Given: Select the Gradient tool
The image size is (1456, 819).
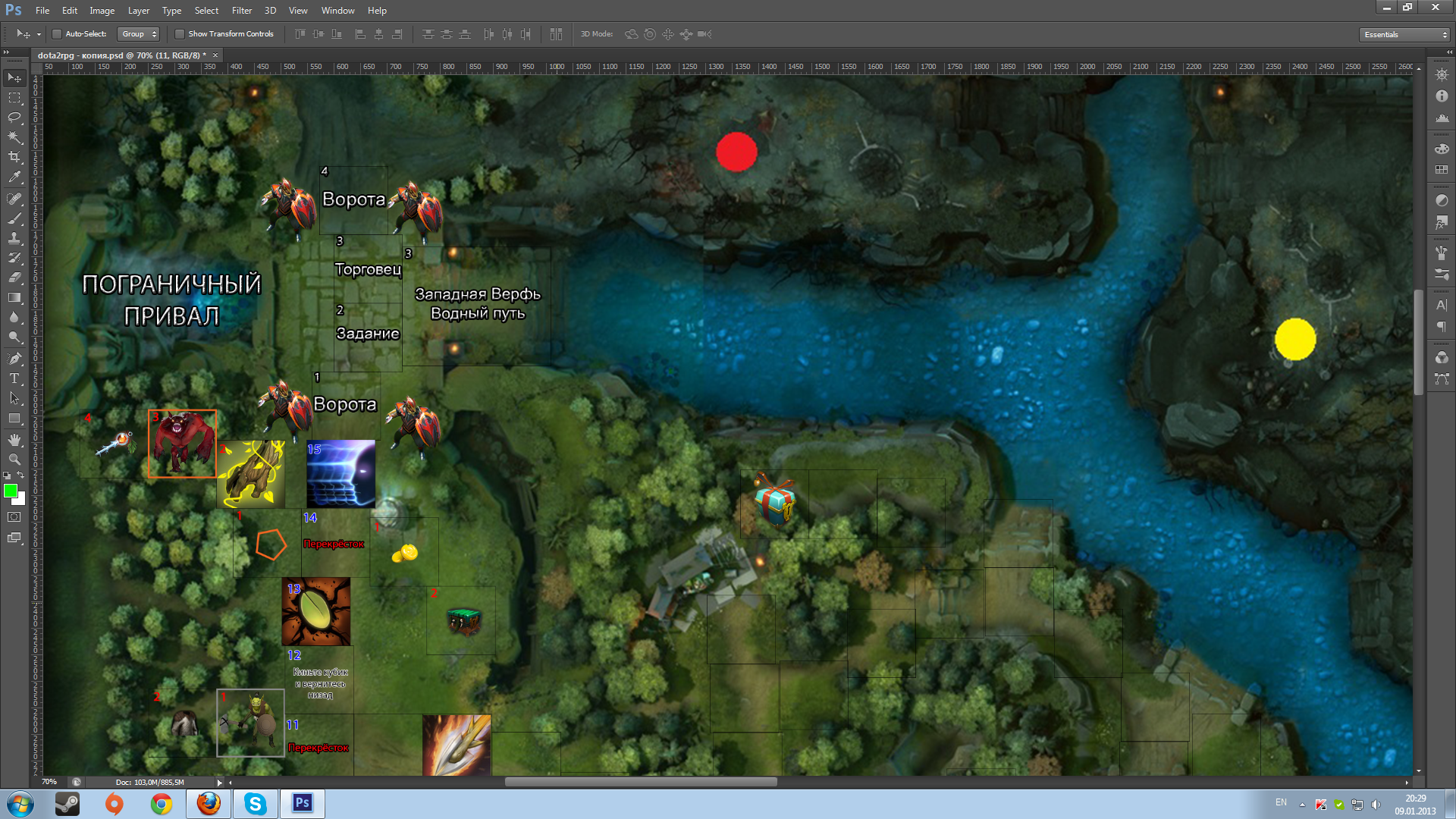Looking at the screenshot, I should coord(14,297).
